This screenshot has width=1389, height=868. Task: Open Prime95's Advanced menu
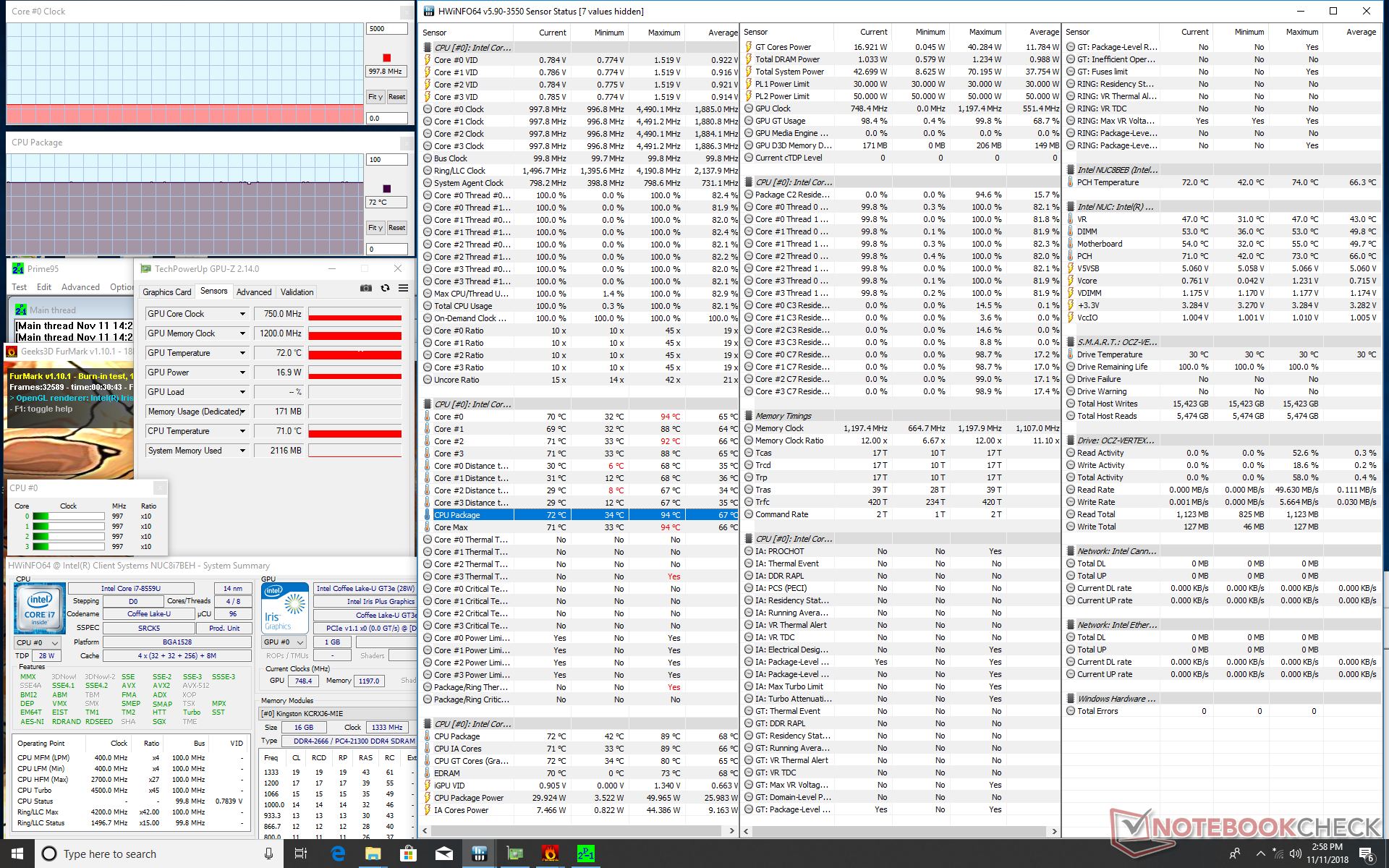[80, 287]
